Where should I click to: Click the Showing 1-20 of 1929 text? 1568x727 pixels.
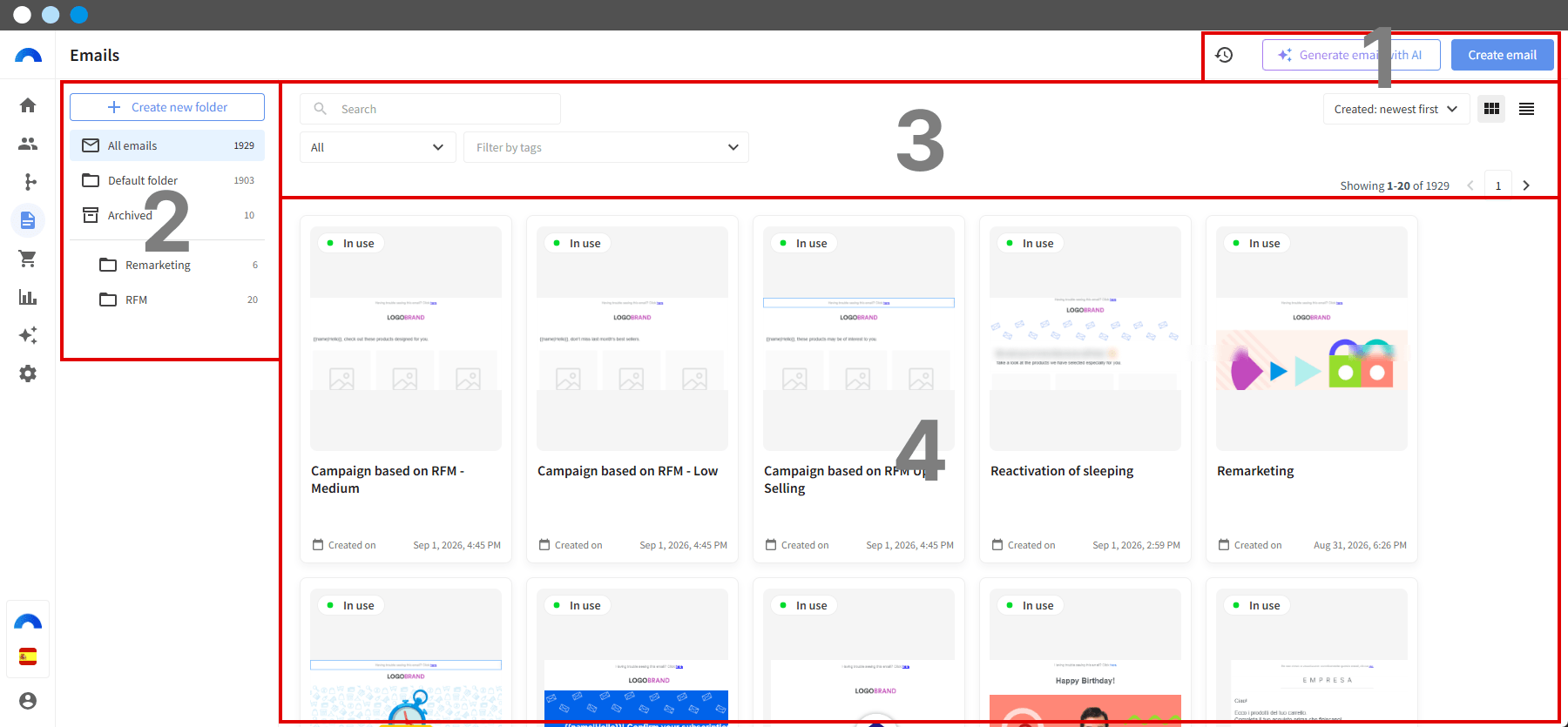tap(1395, 185)
